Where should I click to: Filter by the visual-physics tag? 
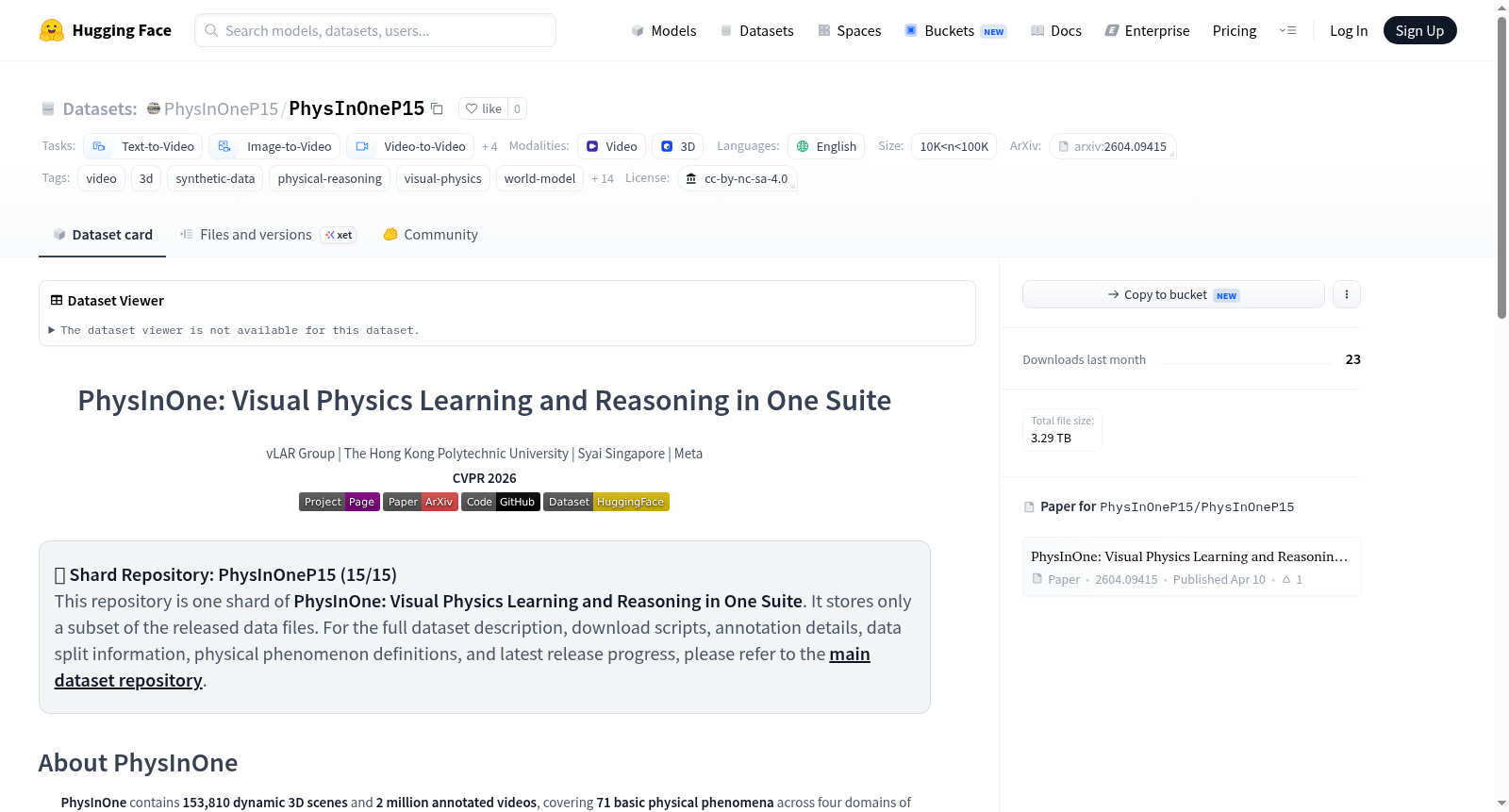point(443,178)
